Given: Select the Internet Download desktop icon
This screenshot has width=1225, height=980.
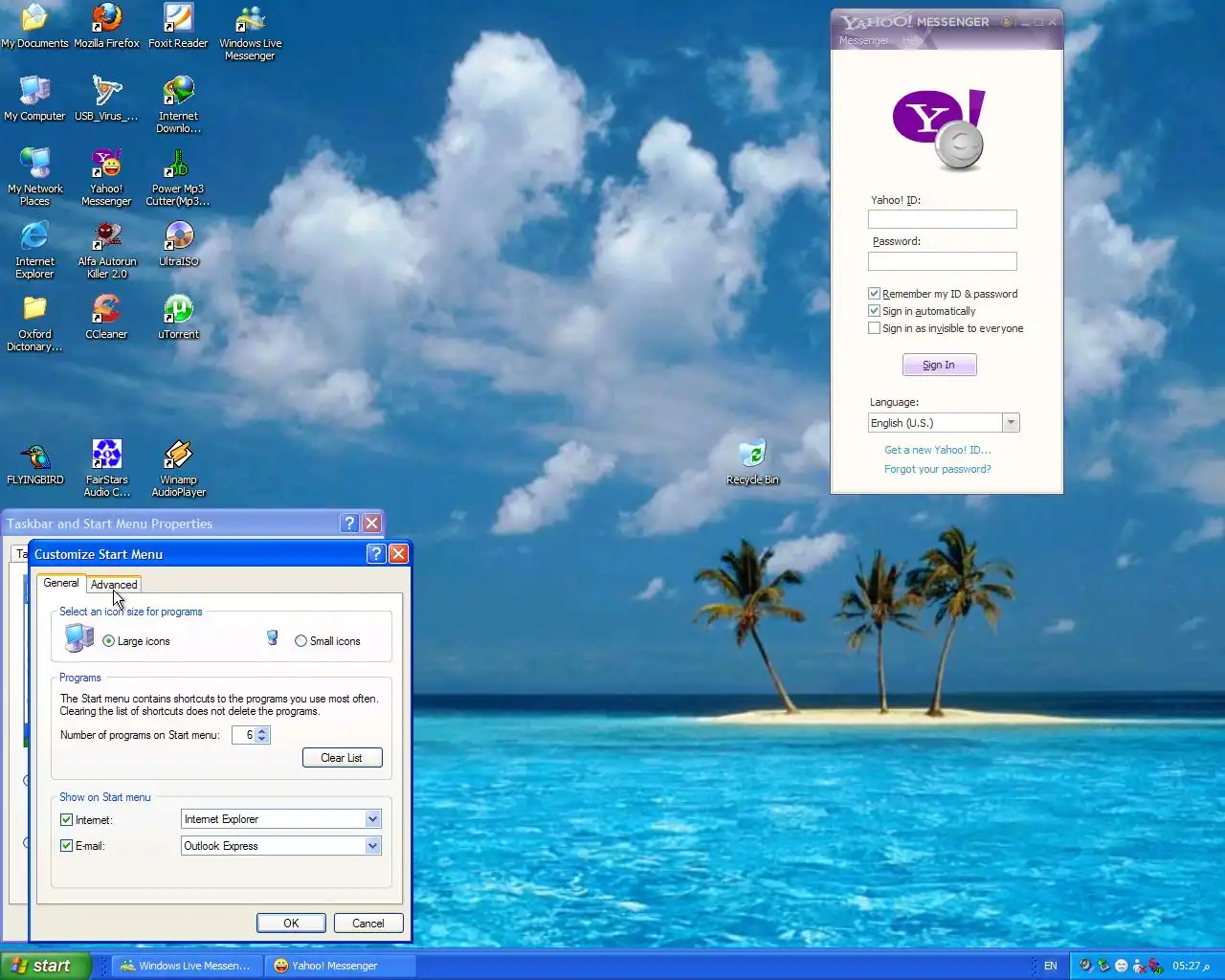Looking at the screenshot, I should pos(178,105).
